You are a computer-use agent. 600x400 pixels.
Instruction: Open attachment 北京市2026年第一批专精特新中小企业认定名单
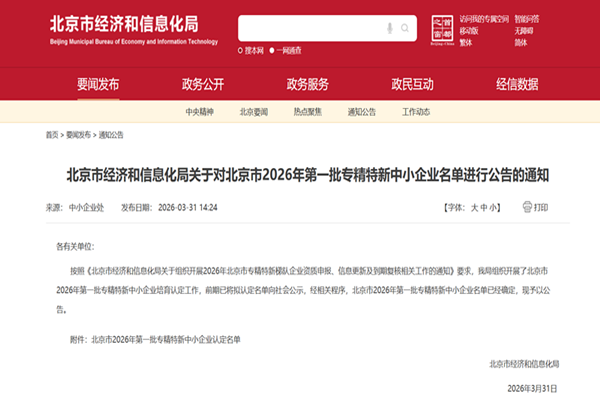(x=166, y=340)
